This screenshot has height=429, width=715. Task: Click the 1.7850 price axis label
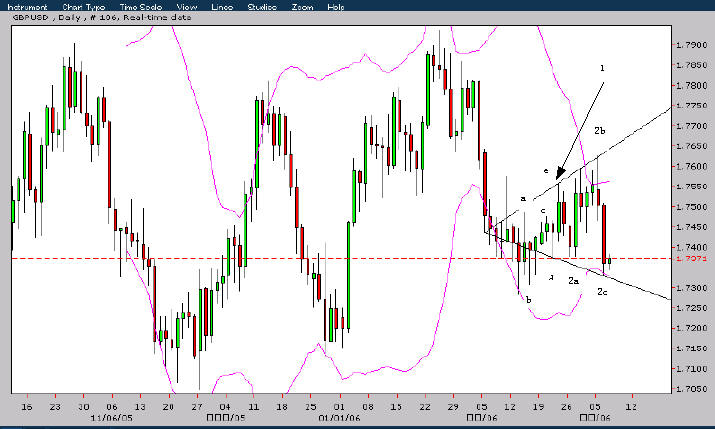click(692, 65)
